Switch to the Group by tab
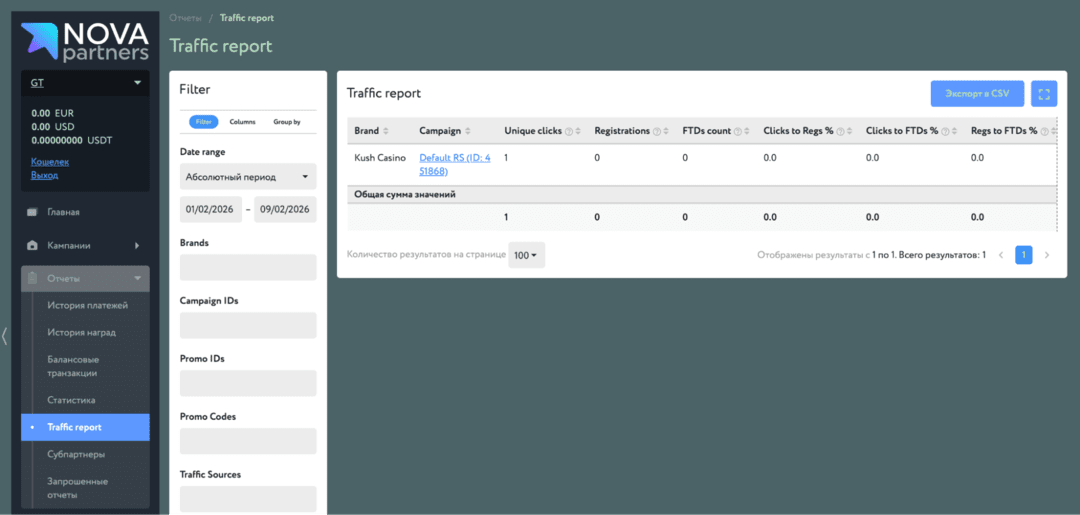1080x515 pixels. (287, 122)
